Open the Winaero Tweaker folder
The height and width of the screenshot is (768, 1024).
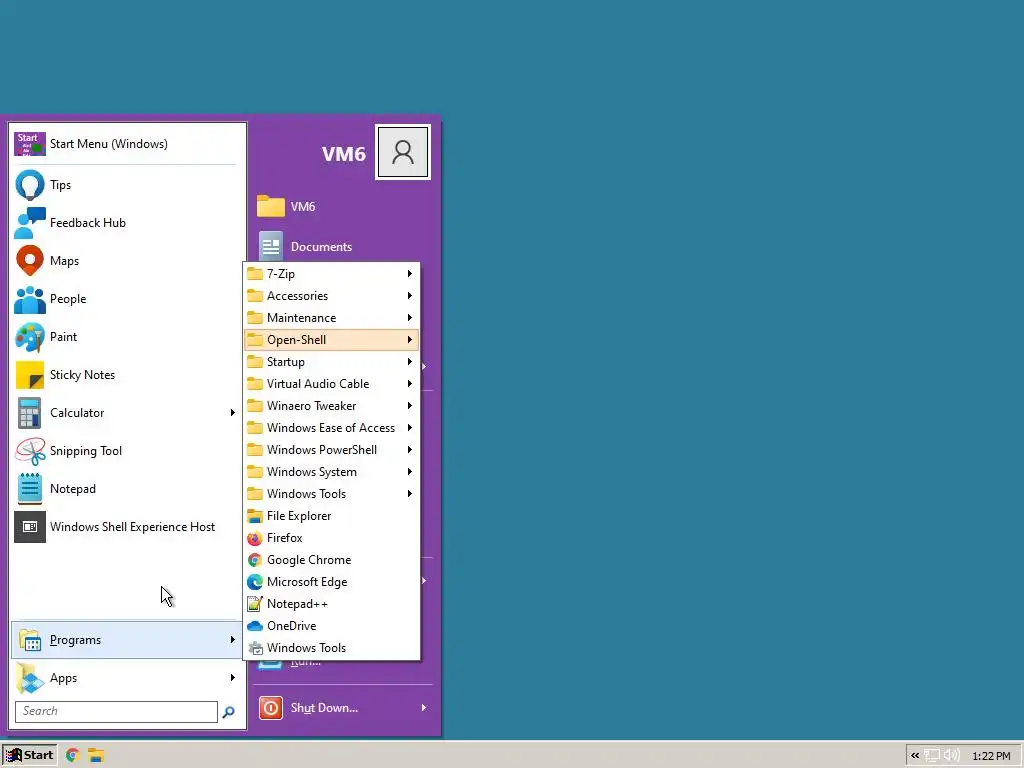(x=332, y=406)
